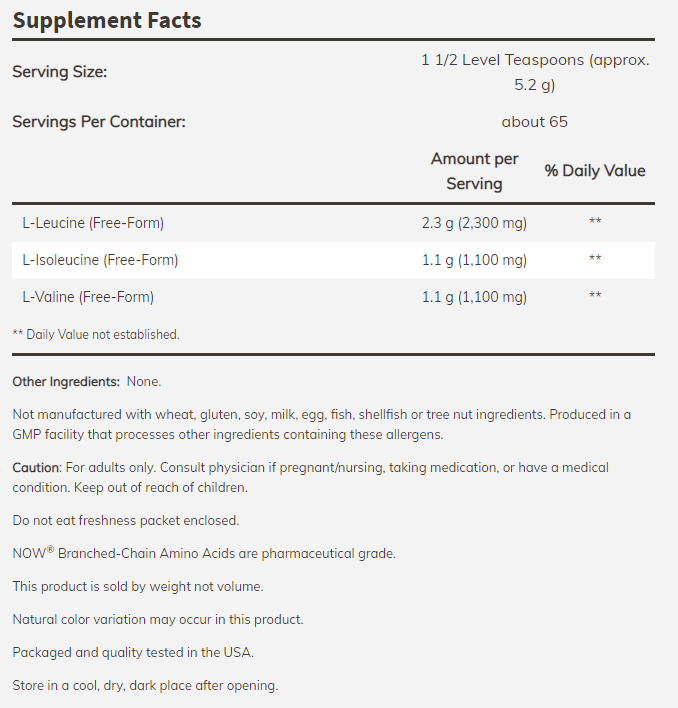Click the about 65 servings value
The height and width of the screenshot is (708, 678).
tap(534, 122)
